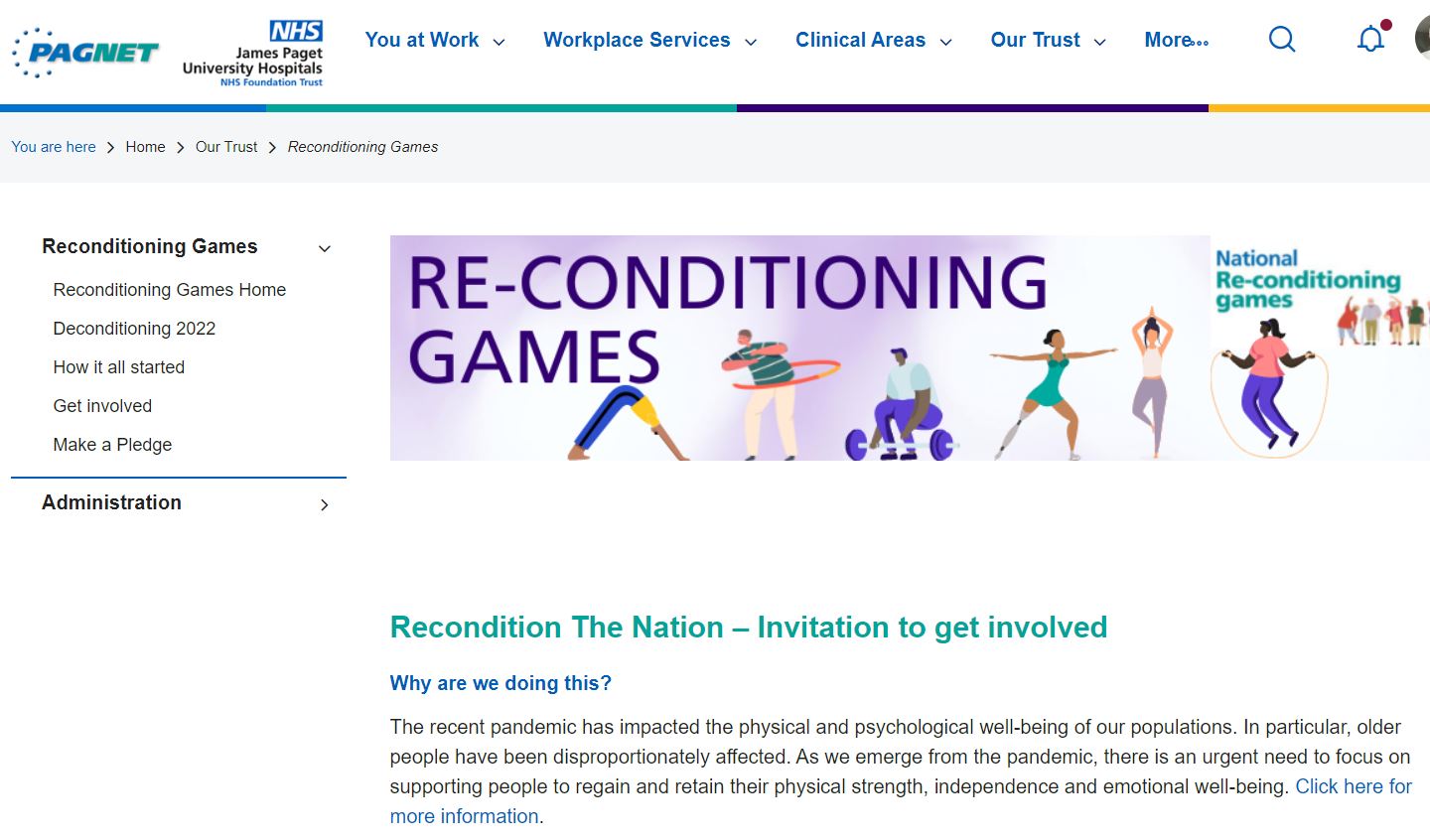Image resolution: width=1430 pixels, height=840 pixels.
Task: Expand the Clinical Areas menu
Action: click(874, 41)
